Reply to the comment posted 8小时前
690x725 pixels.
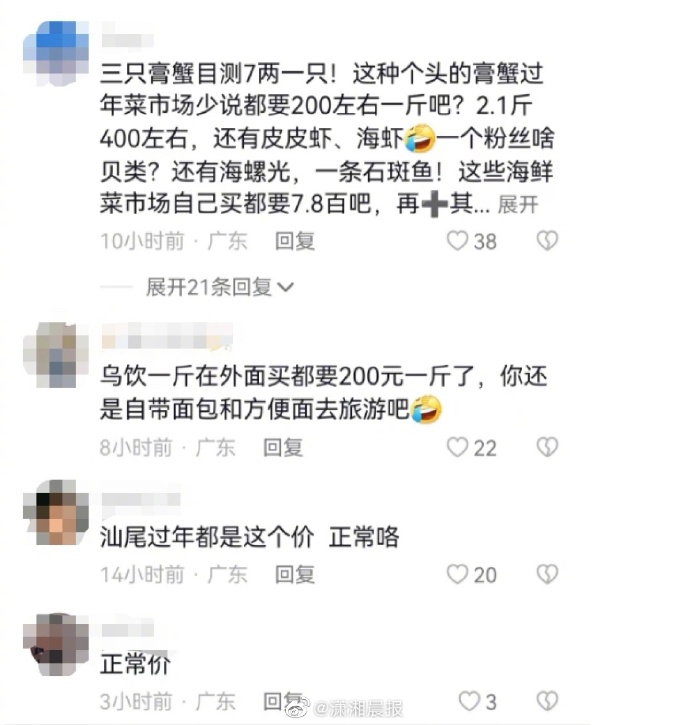[x=283, y=447]
